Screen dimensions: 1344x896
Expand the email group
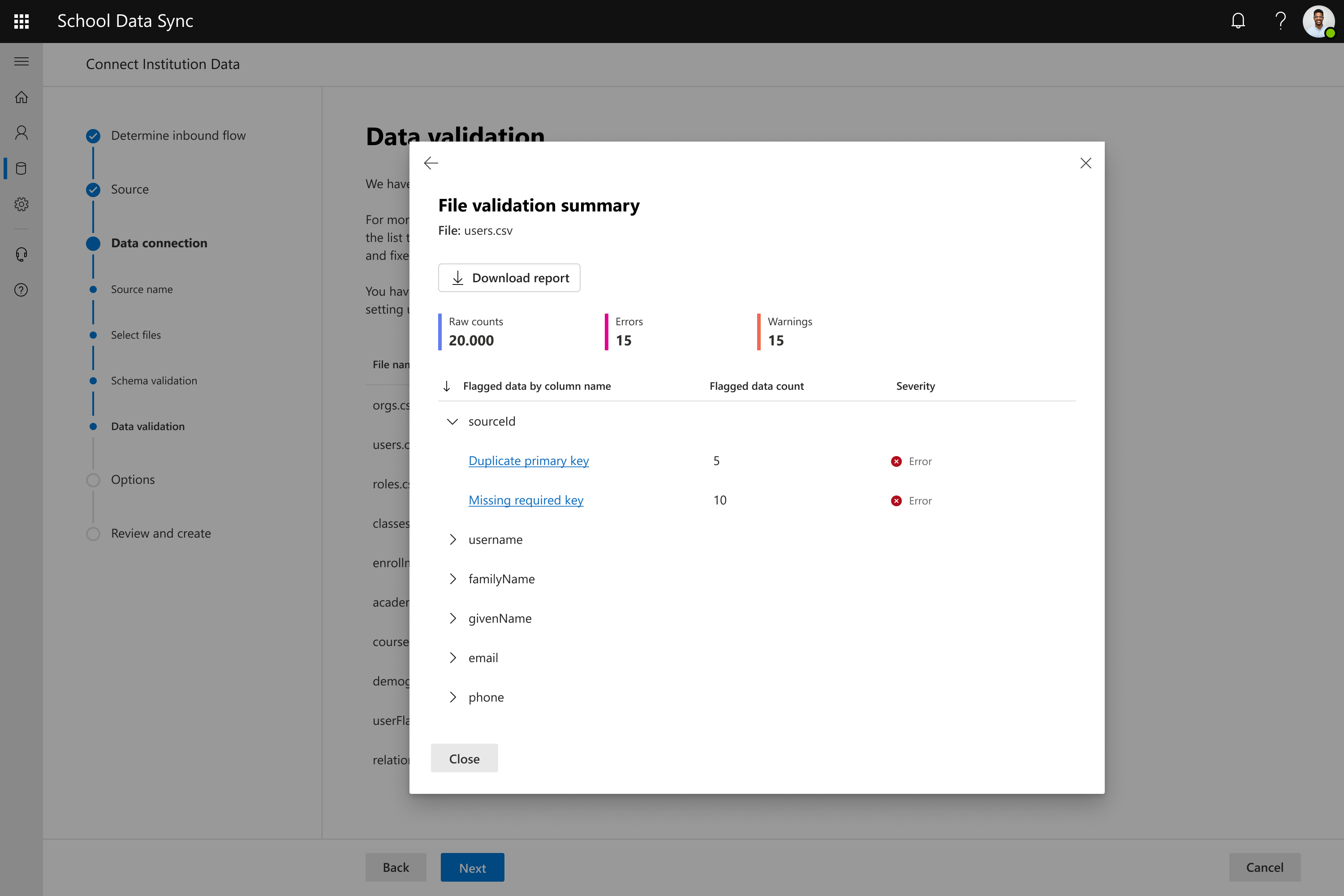pyautogui.click(x=452, y=658)
